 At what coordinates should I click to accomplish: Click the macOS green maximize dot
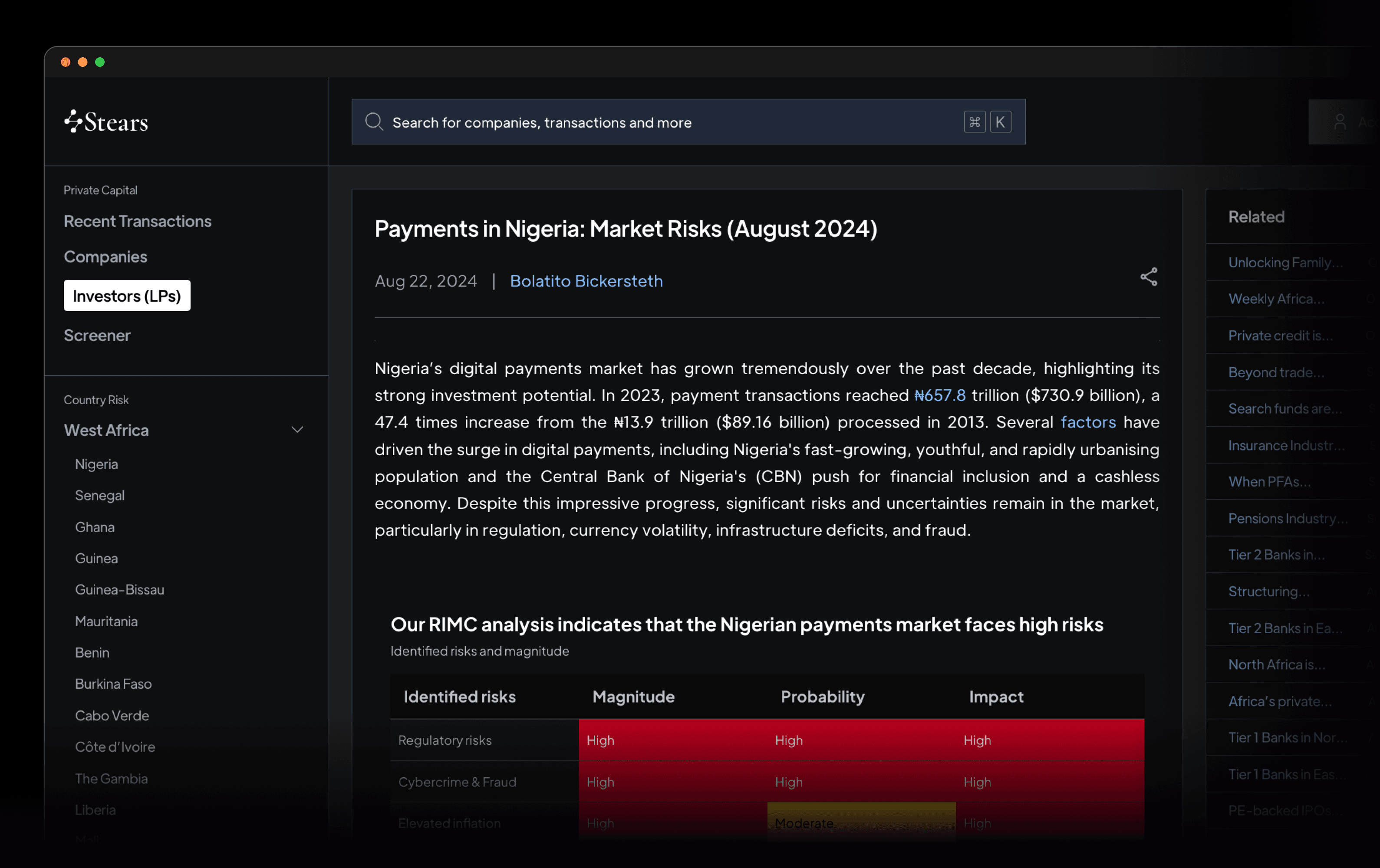pos(100,62)
